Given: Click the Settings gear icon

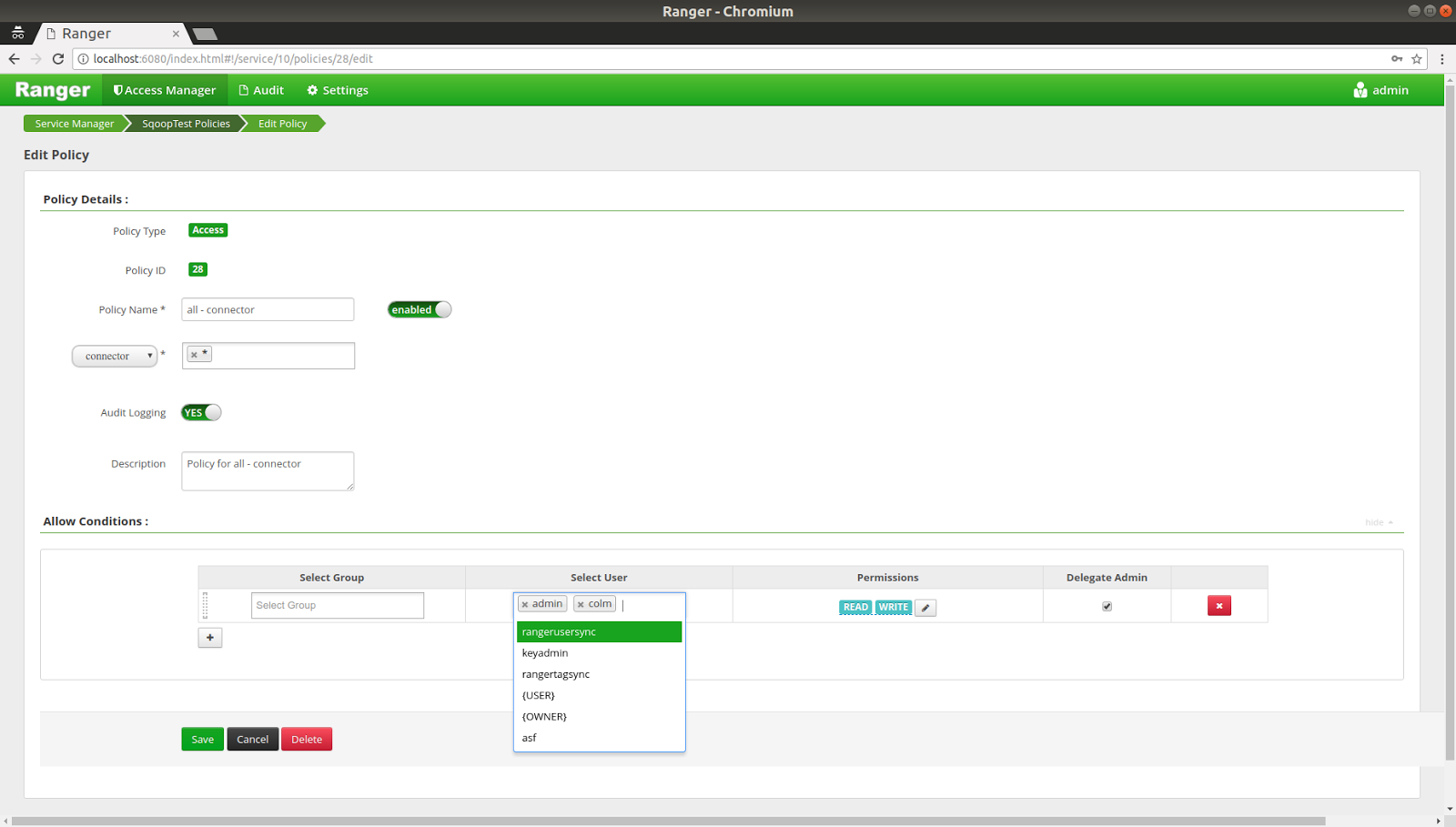Looking at the screenshot, I should 313,90.
